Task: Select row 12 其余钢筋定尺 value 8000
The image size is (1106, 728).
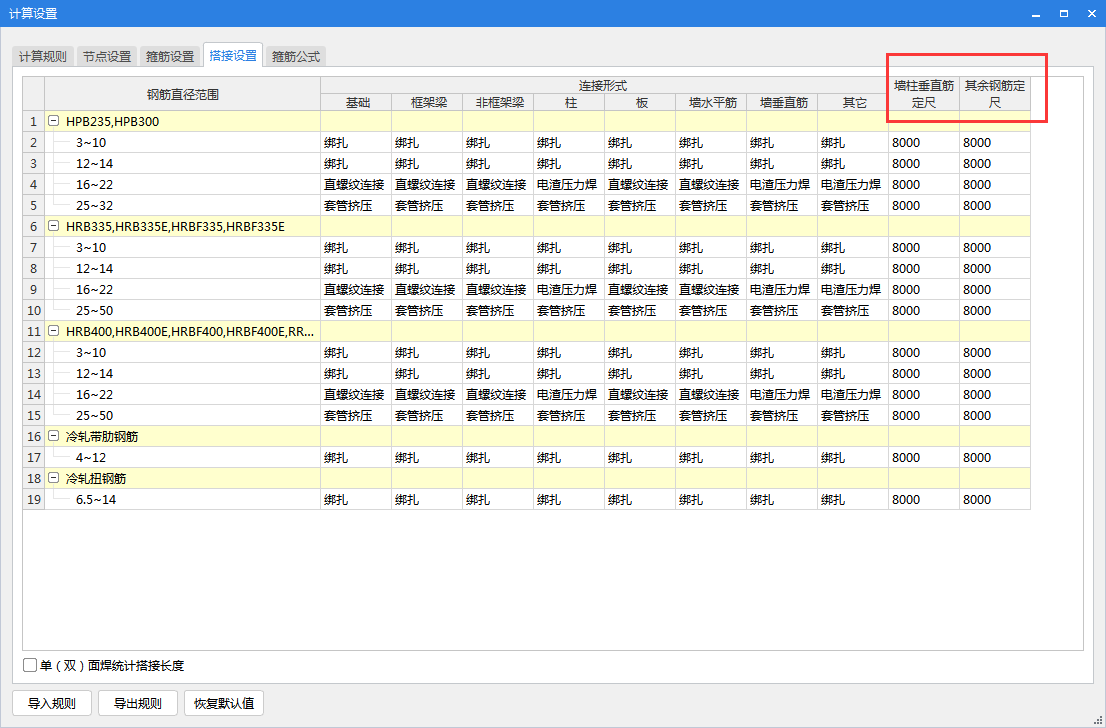Action: coord(995,352)
